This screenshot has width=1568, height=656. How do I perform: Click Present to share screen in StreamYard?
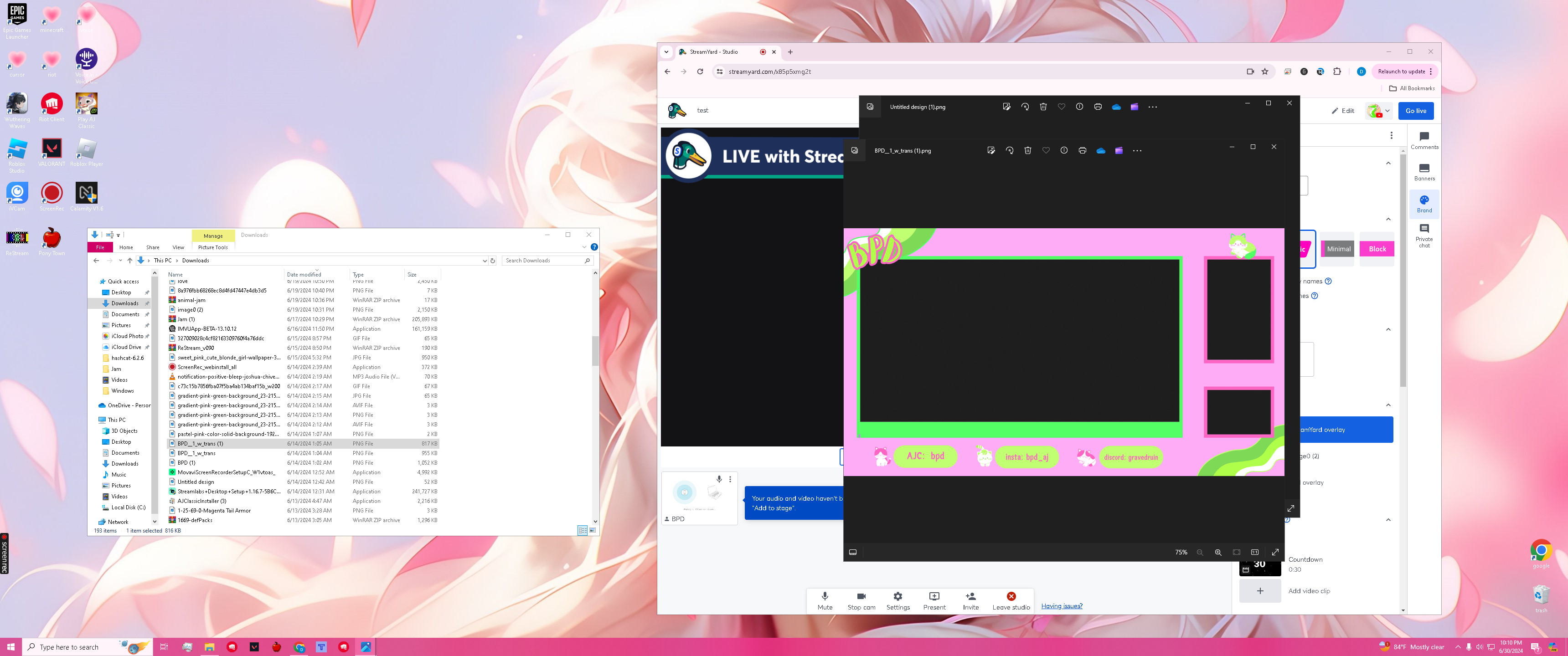(934, 600)
